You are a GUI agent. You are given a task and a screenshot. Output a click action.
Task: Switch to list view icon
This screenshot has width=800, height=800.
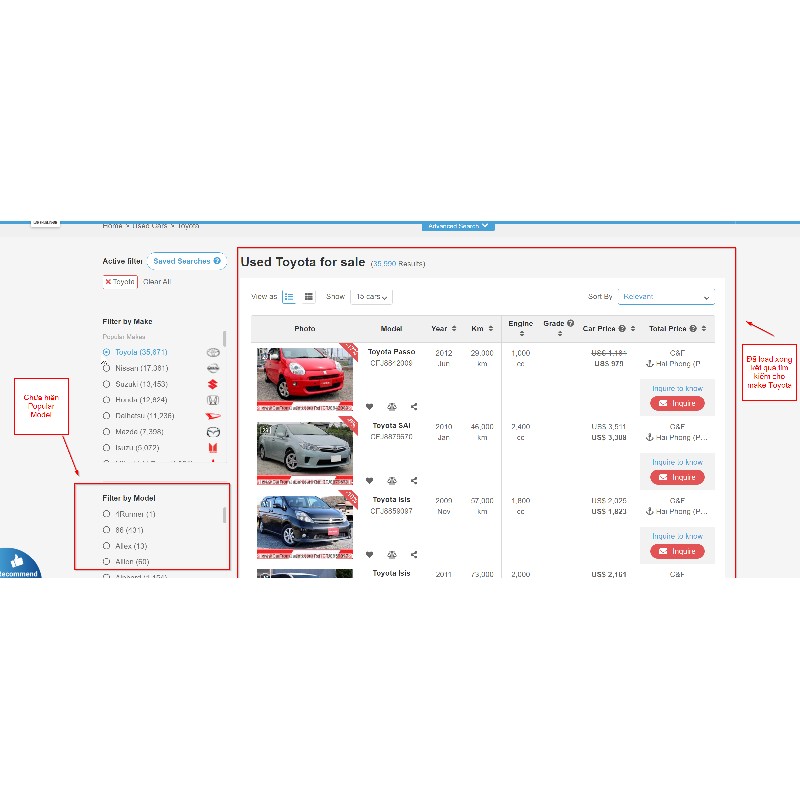(289, 296)
